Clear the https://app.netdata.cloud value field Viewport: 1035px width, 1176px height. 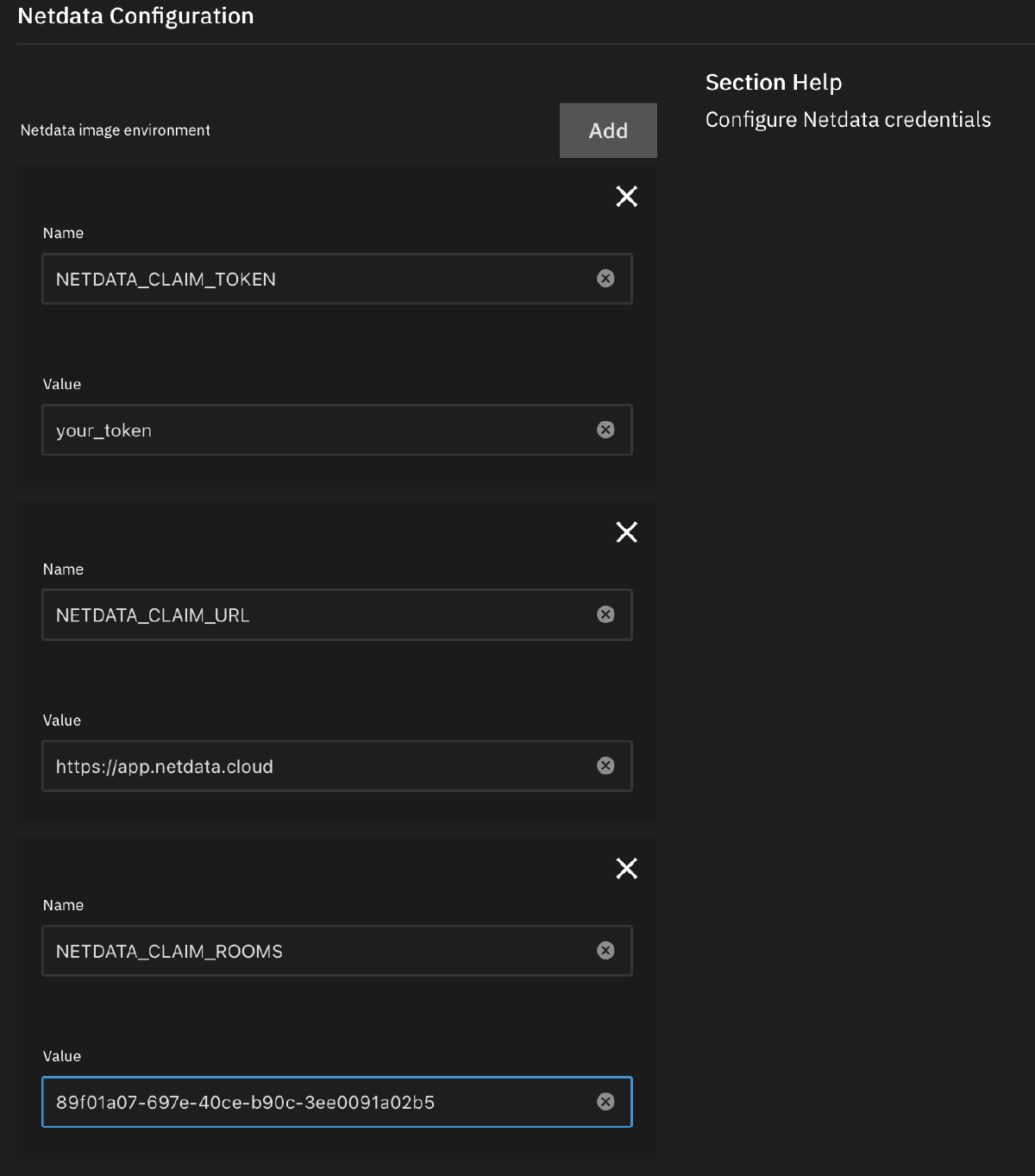coord(606,765)
